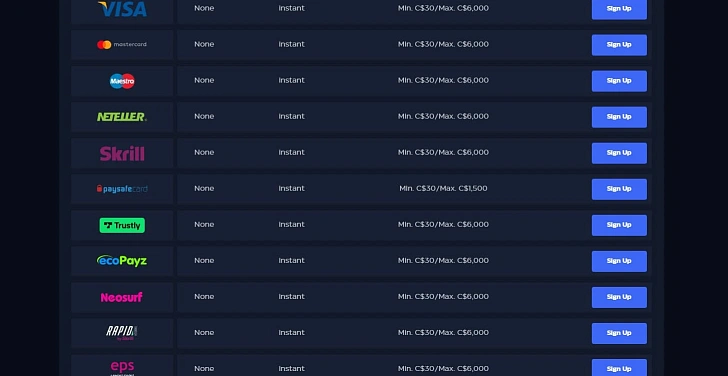The width and height of the screenshot is (728, 376).
Task: Select the Mastercard logo
Action: pyautogui.click(x=122, y=45)
